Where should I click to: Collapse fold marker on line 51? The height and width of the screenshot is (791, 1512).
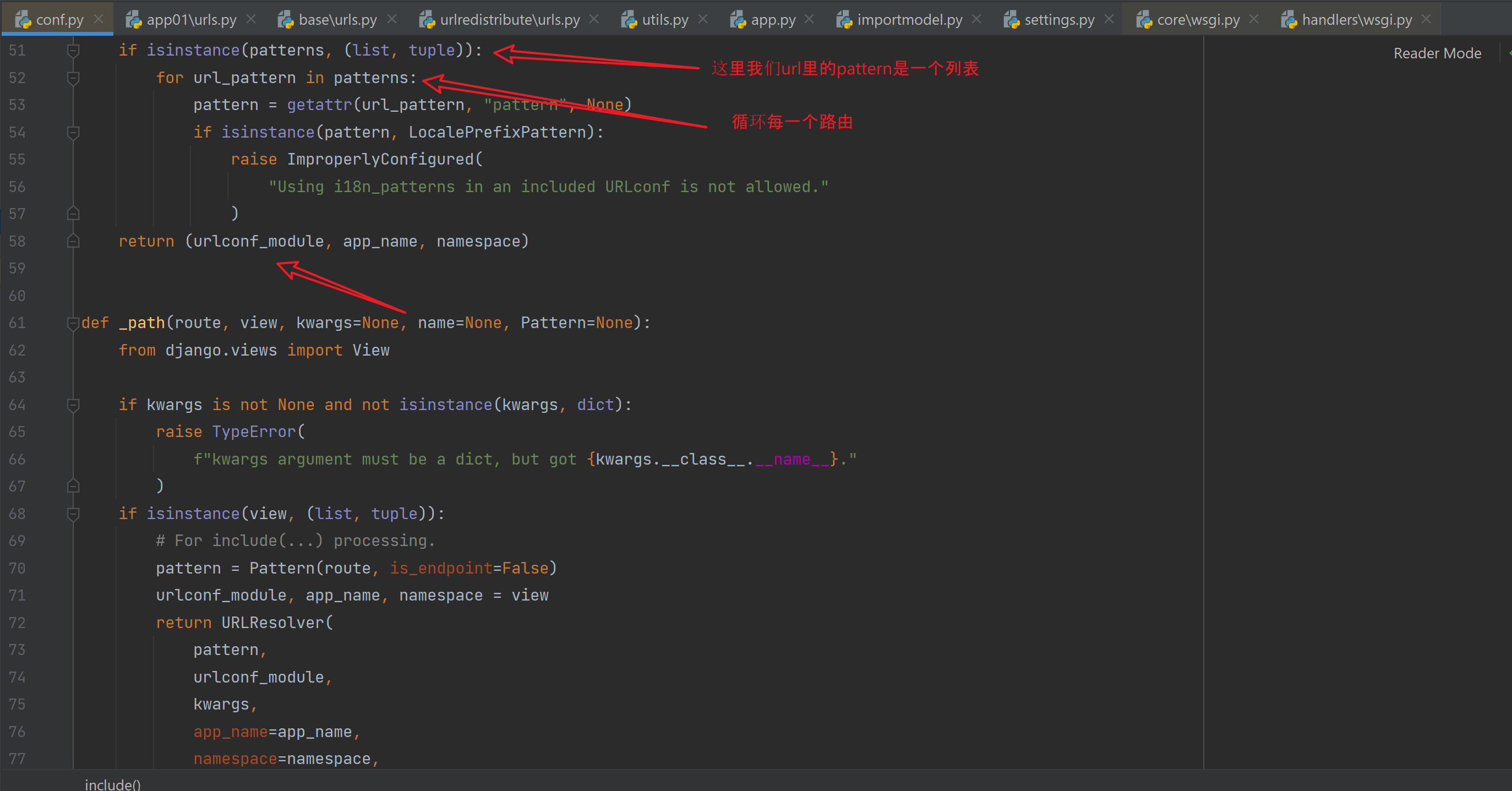(73, 51)
